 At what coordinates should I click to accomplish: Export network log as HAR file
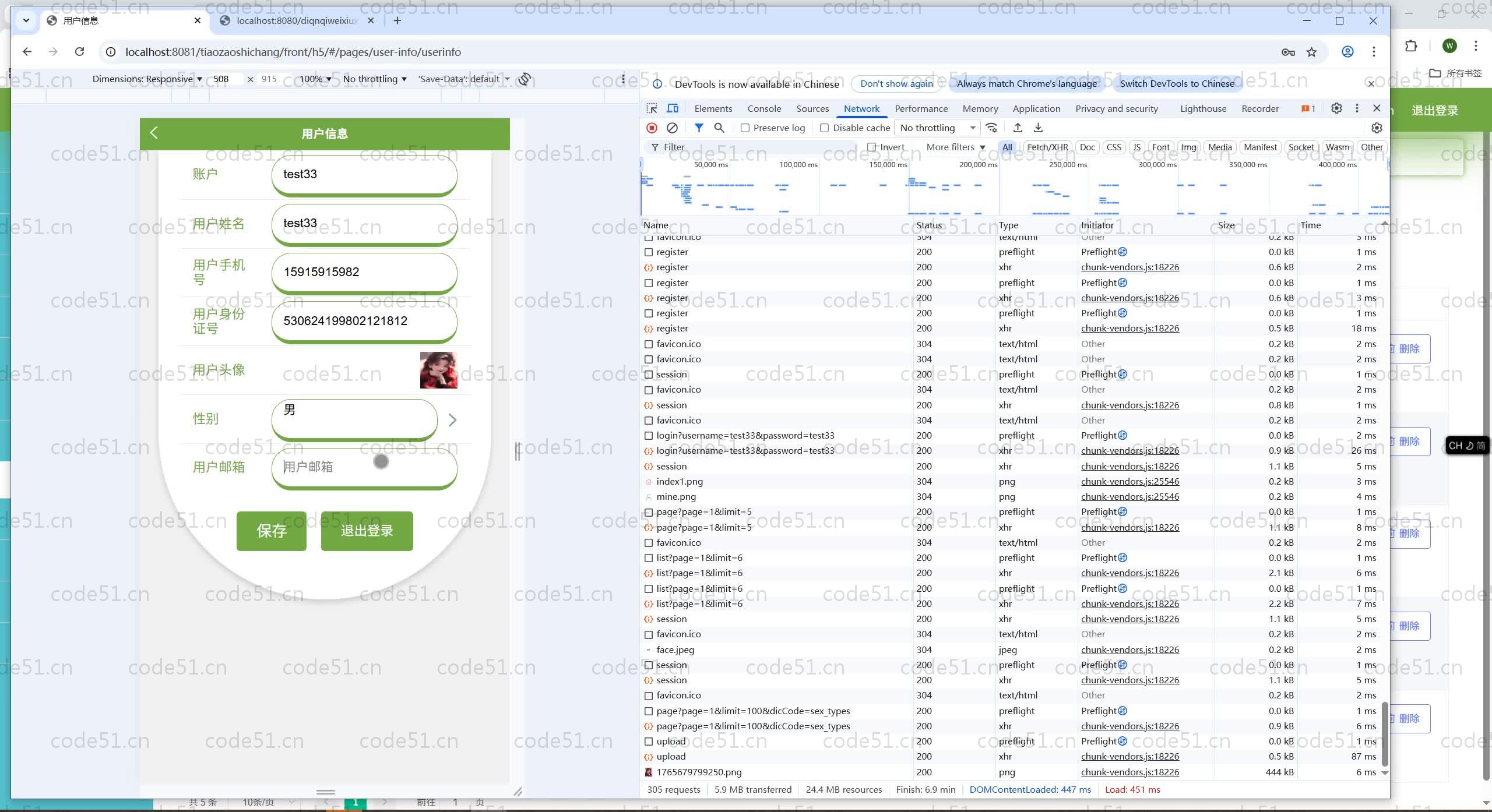[1038, 128]
